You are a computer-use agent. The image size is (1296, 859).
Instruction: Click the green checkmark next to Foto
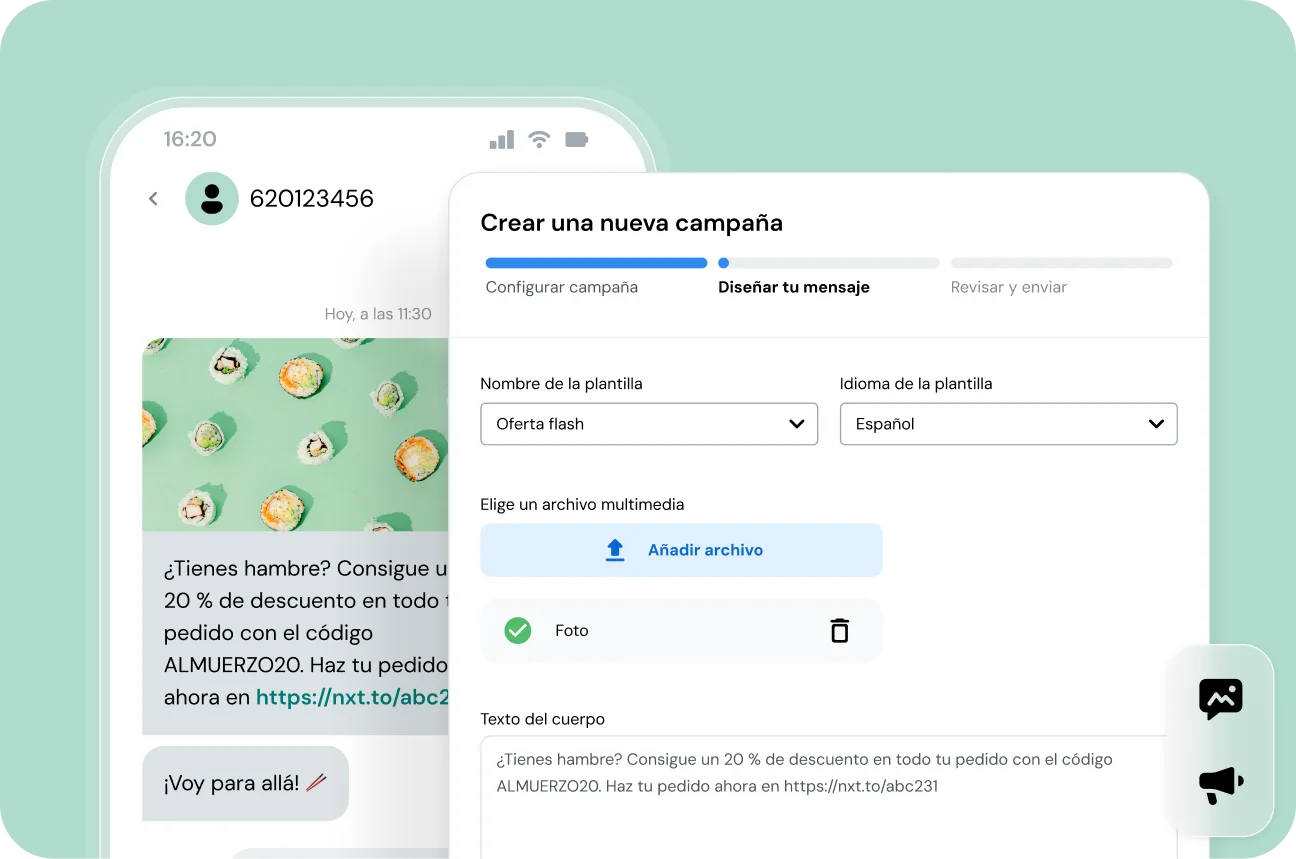click(x=517, y=630)
